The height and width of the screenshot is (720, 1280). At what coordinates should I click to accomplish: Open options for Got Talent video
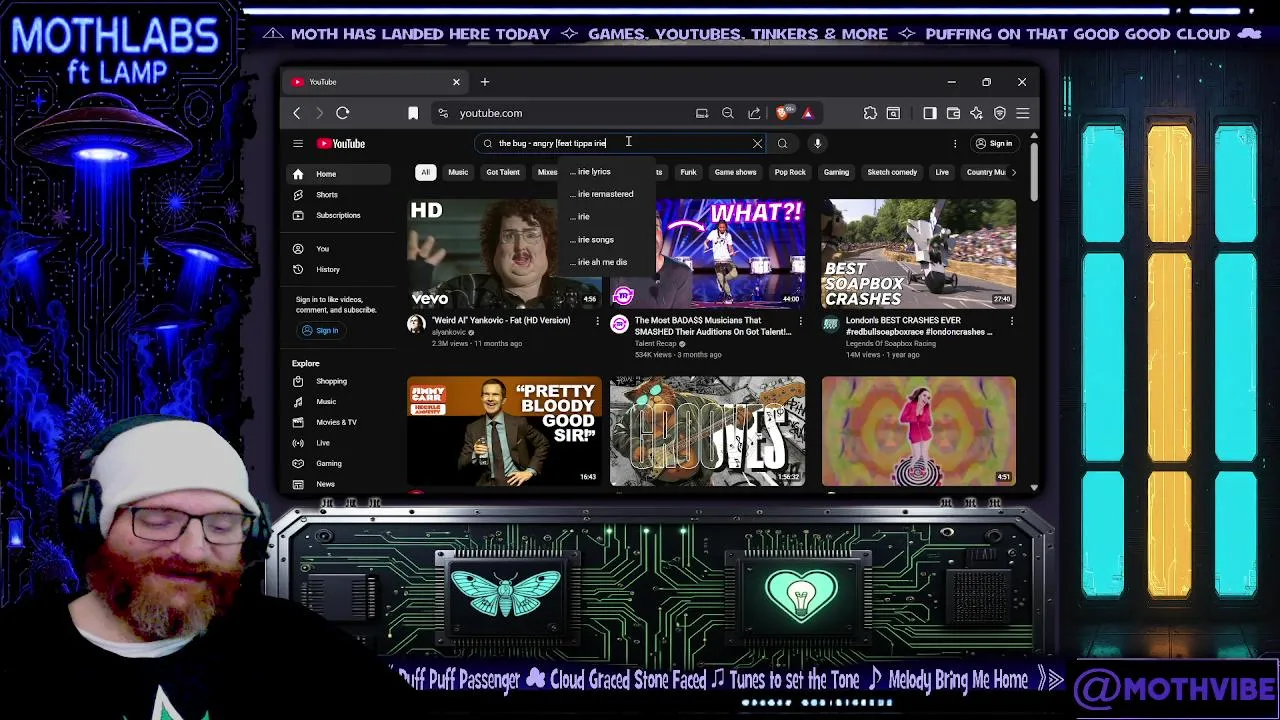pyautogui.click(x=800, y=321)
